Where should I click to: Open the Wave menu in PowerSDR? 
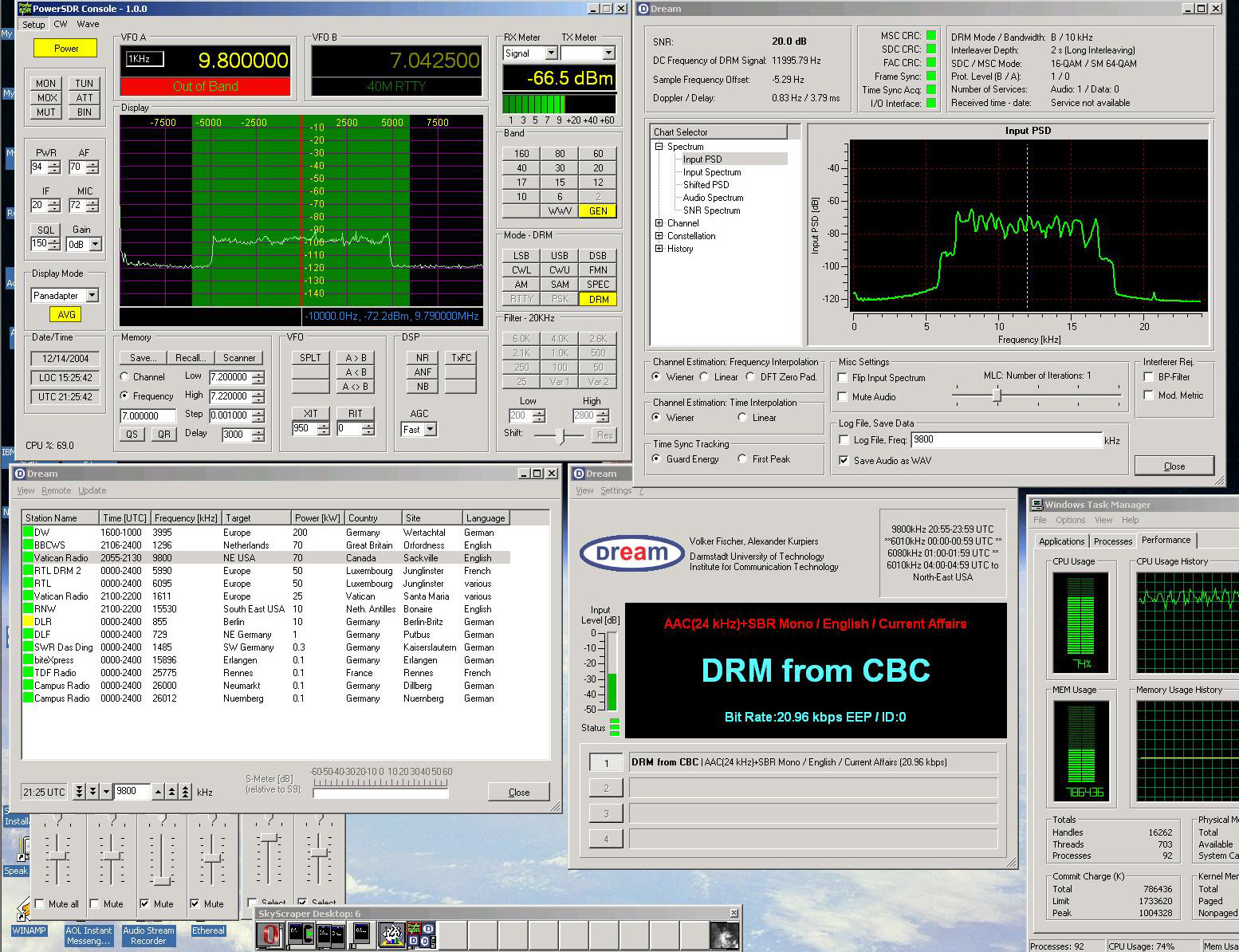pyautogui.click(x=88, y=25)
